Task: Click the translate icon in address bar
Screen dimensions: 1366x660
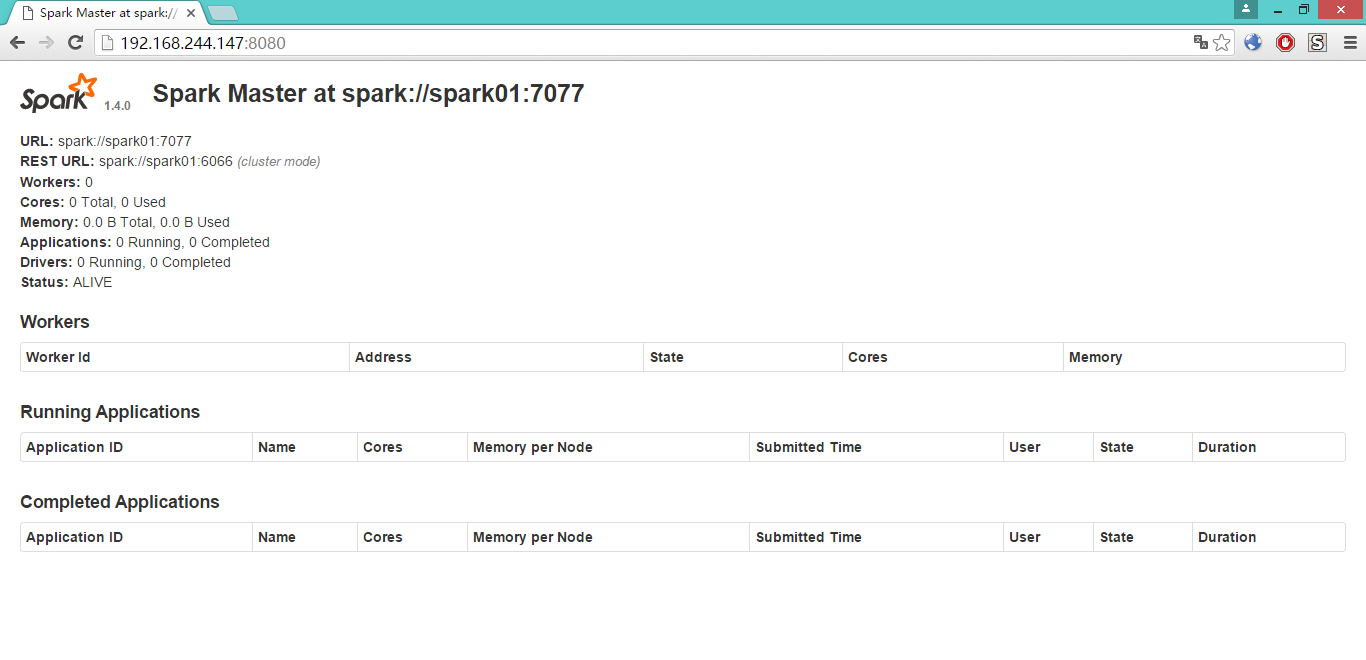Action: pos(1201,42)
